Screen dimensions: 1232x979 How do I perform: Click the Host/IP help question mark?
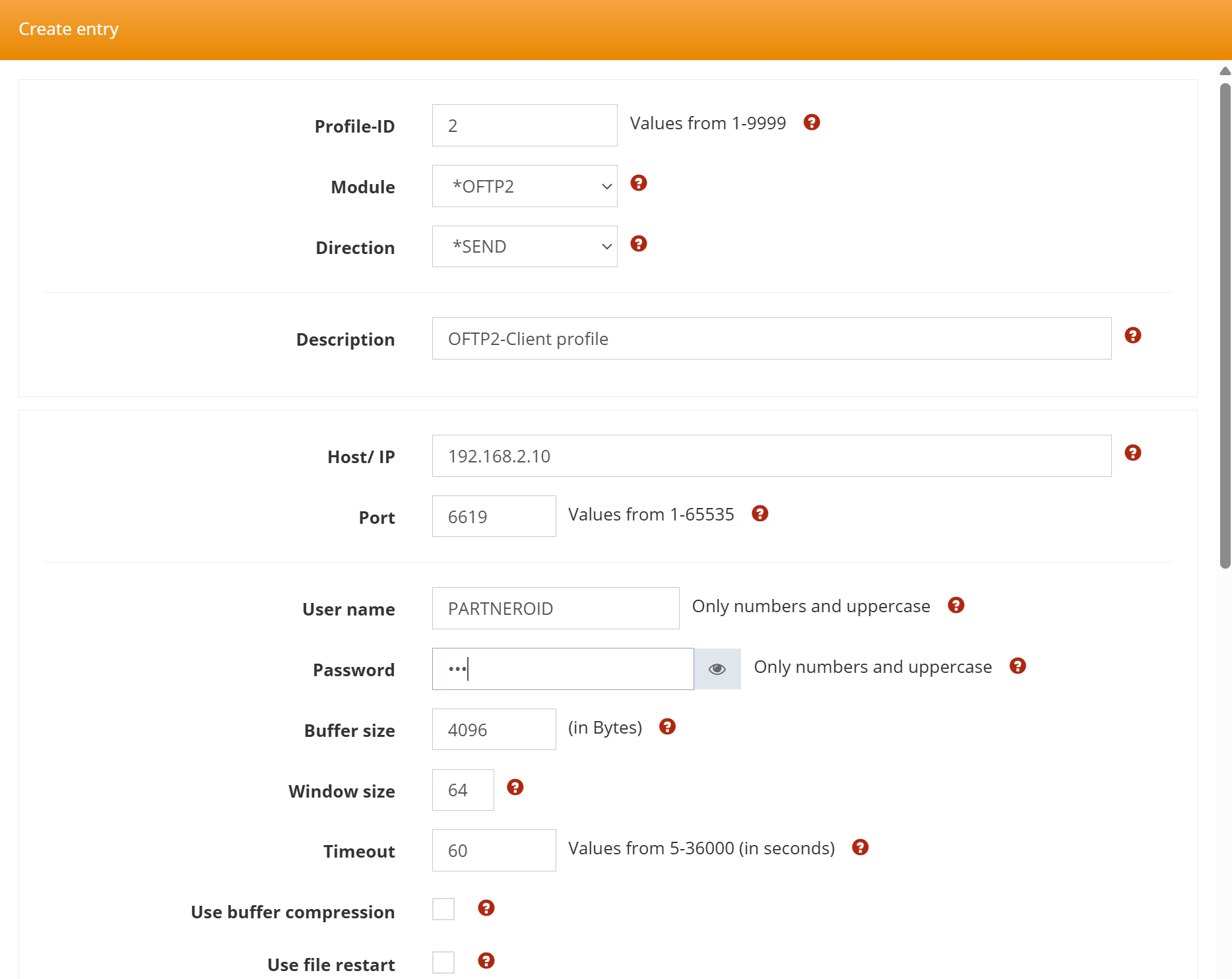click(x=1132, y=453)
